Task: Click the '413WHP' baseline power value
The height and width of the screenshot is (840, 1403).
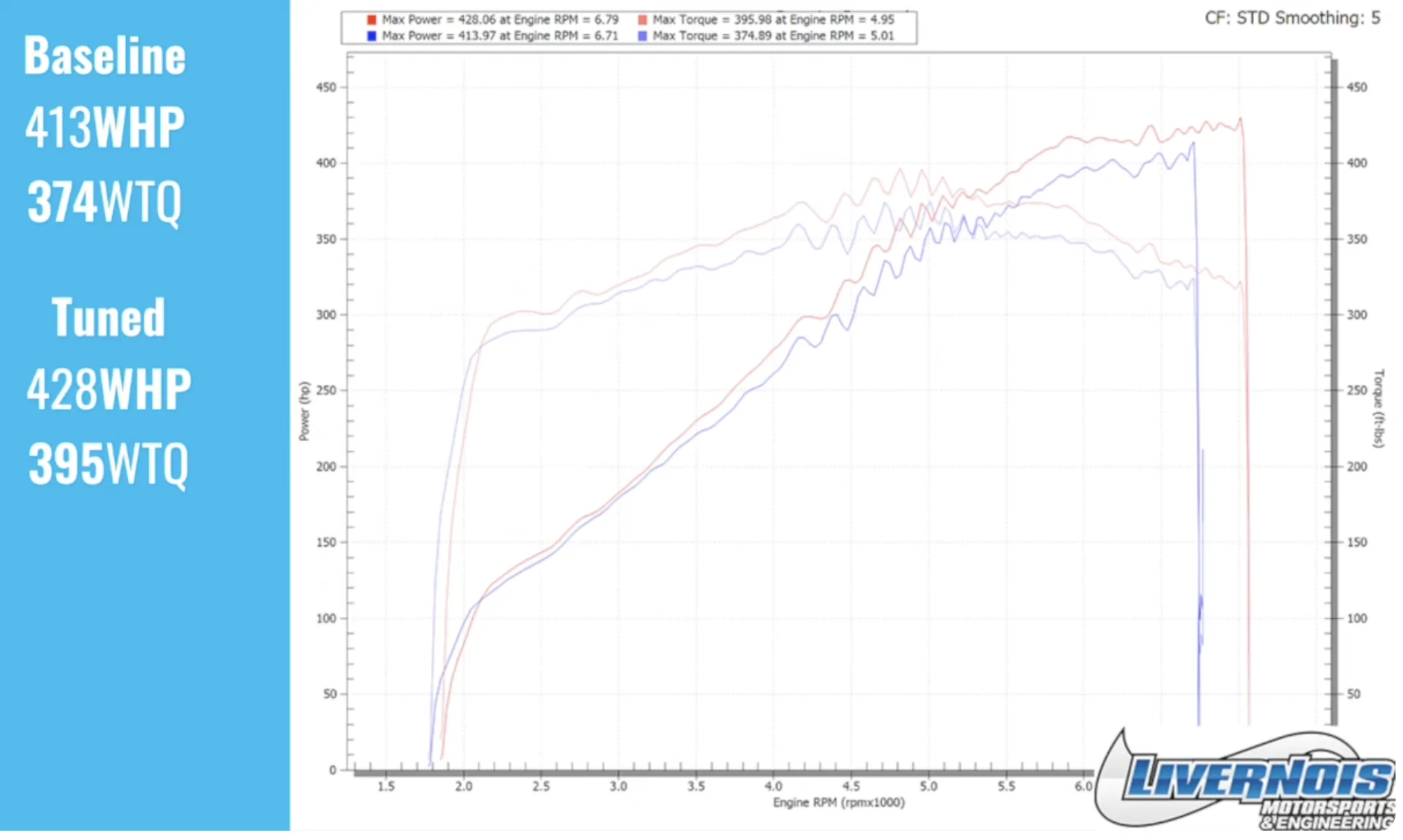Action: point(105,127)
